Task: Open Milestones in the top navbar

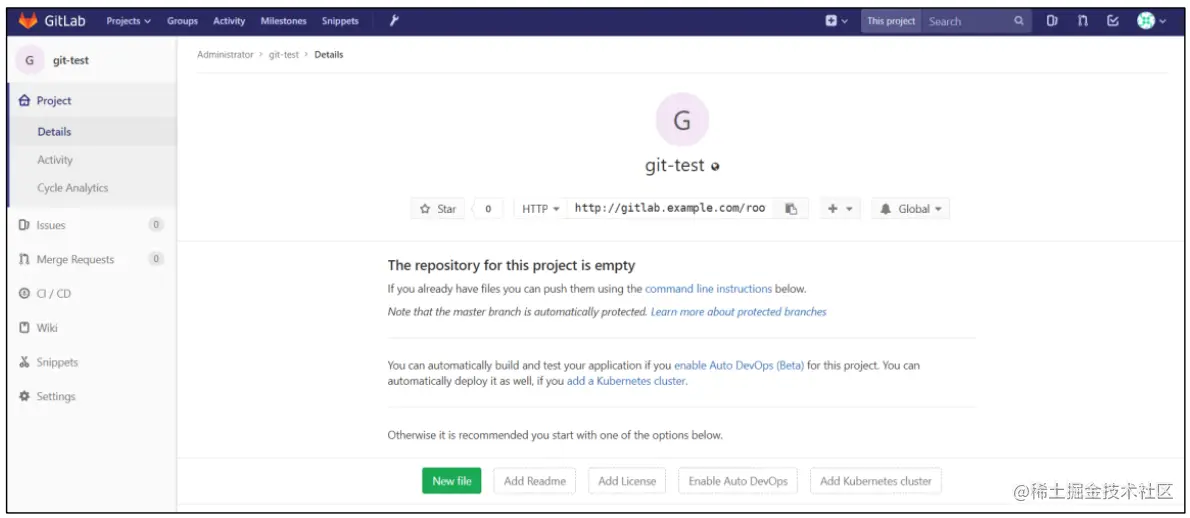Action: click(284, 21)
